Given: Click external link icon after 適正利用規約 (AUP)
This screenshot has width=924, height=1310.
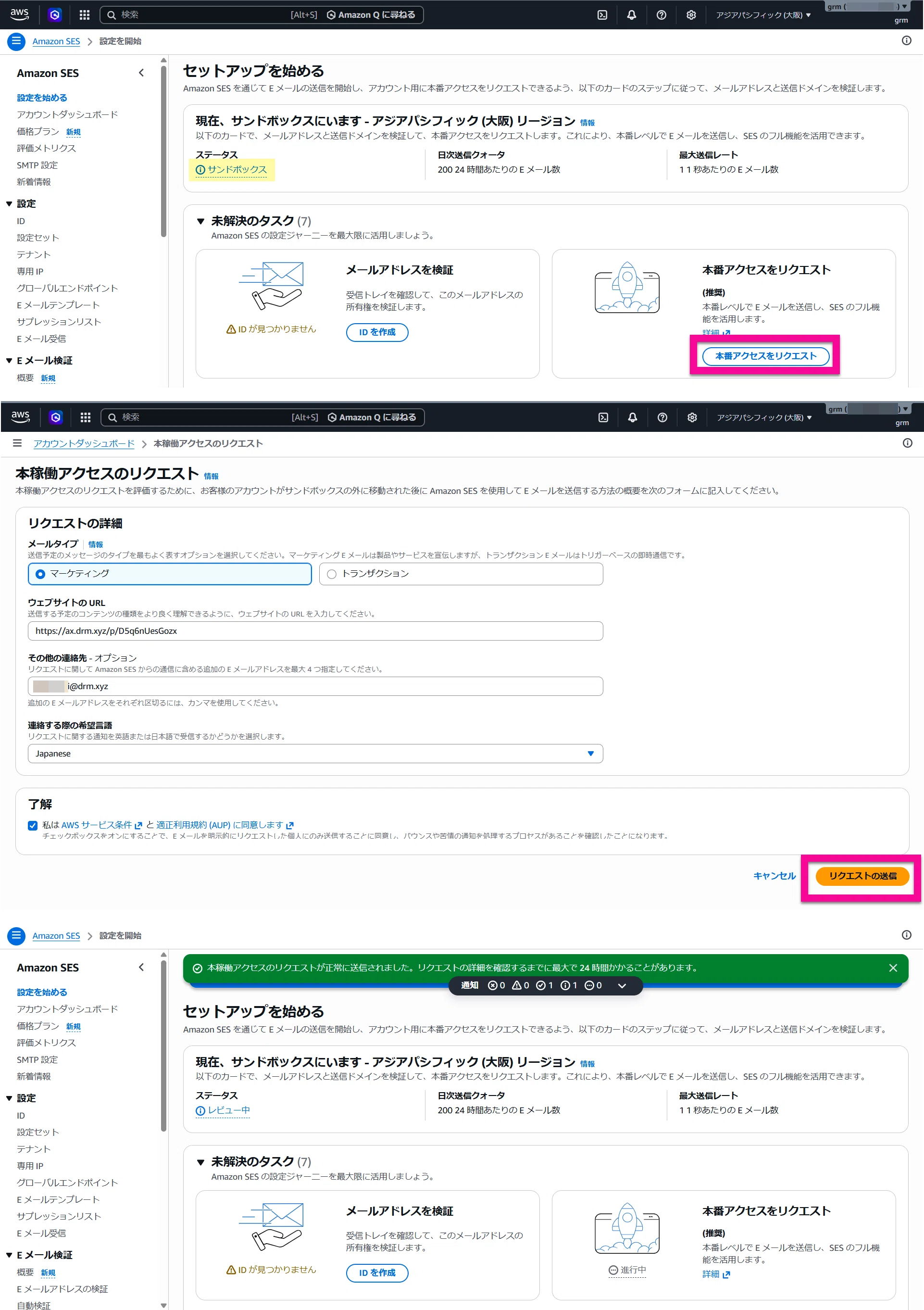Looking at the screenshot, I should point(290,826).
